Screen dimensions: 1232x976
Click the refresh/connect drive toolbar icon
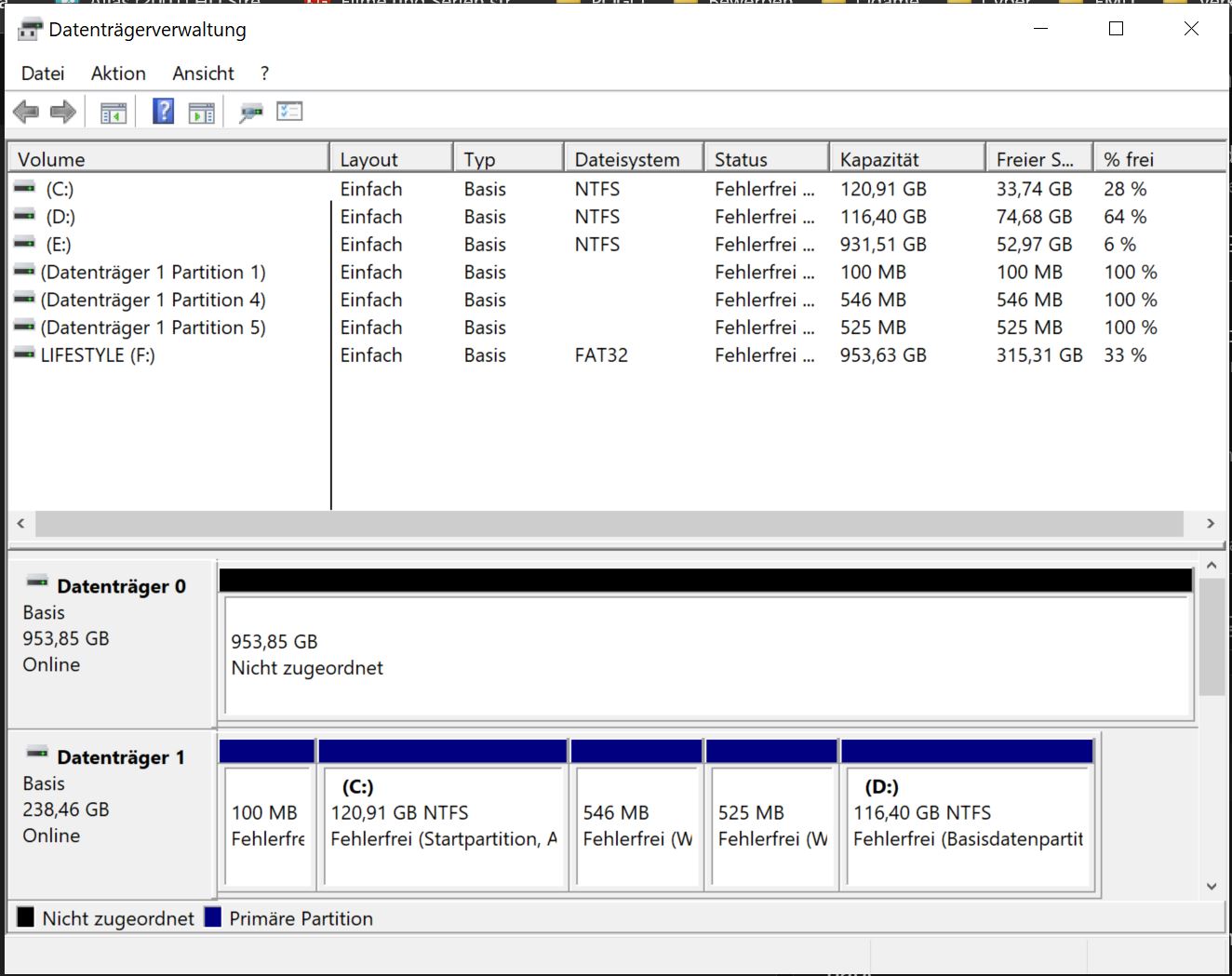(x=251, y=113)
